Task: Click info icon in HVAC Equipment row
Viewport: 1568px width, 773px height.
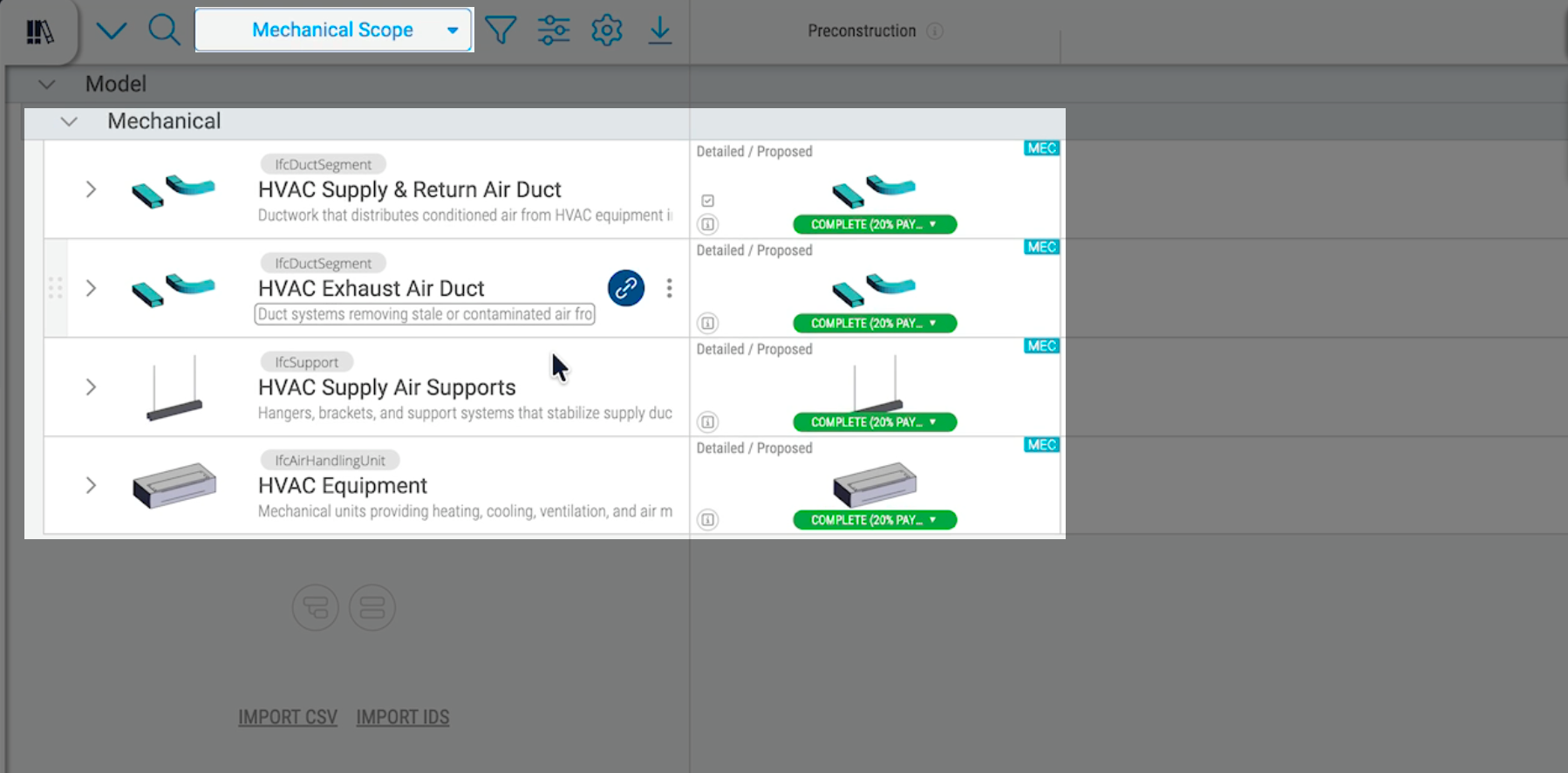Action: coord(708,519)
